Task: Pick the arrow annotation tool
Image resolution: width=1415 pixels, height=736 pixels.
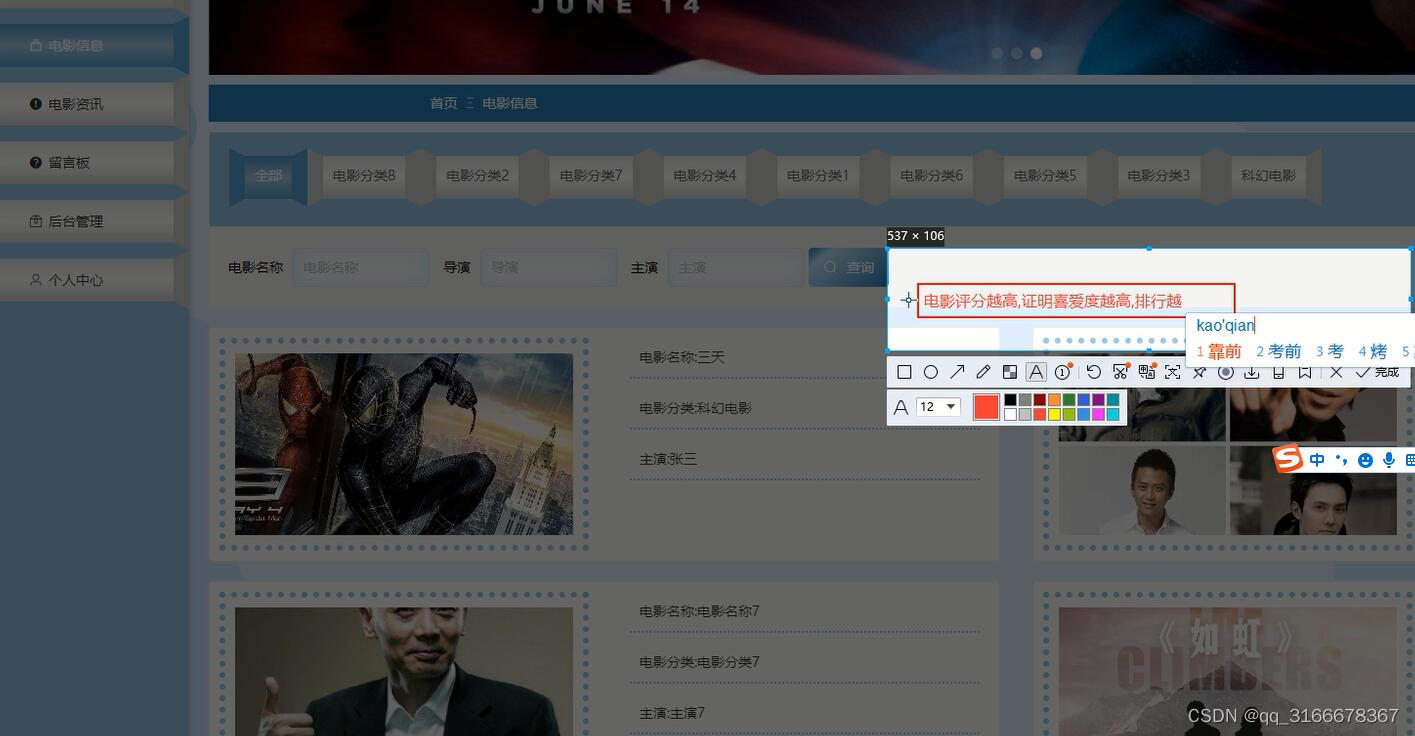Action: (x=957, y=371)
